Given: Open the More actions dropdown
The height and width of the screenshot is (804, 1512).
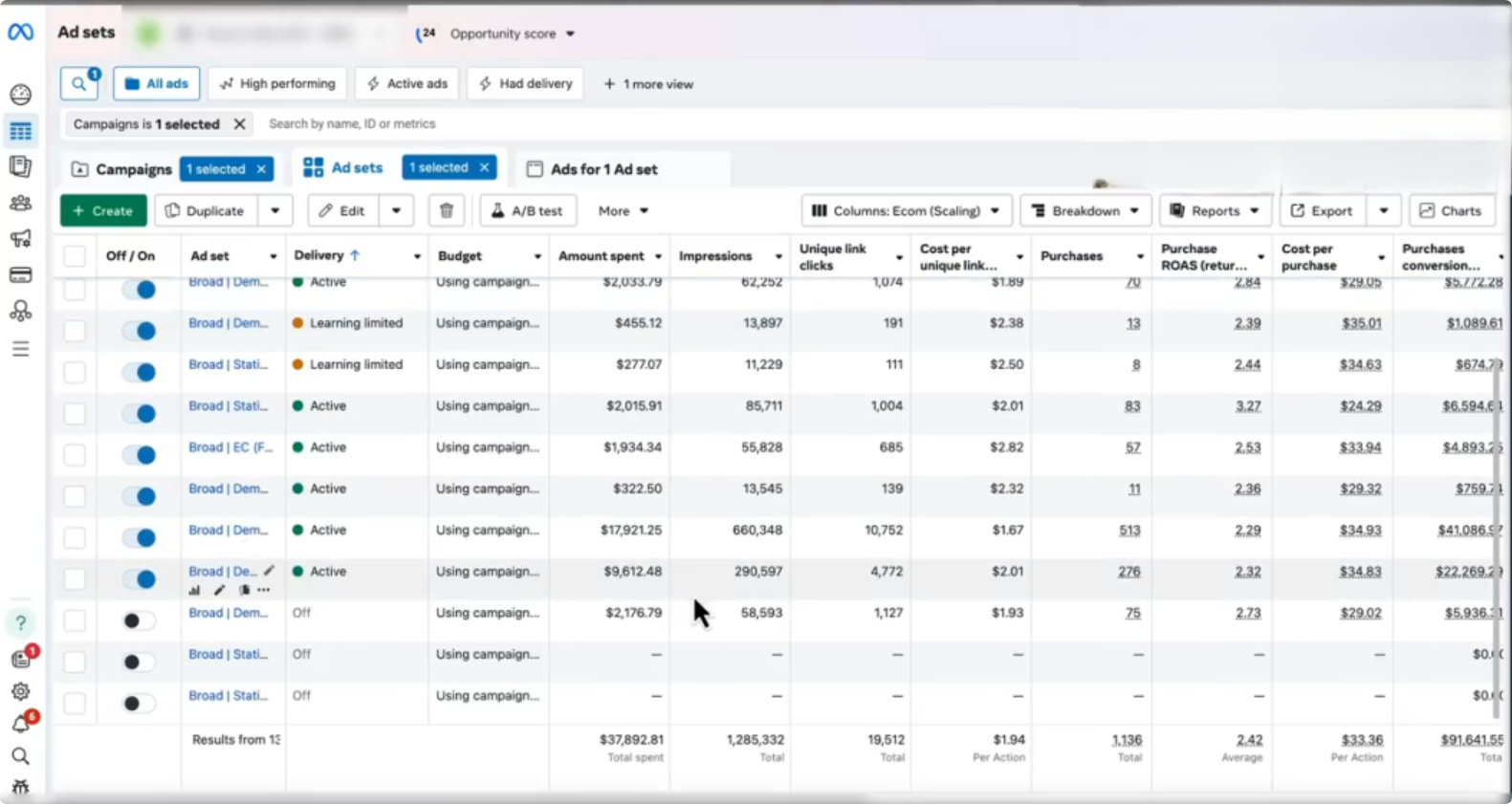Looking at the screenshot, I should tap(623, 210).
